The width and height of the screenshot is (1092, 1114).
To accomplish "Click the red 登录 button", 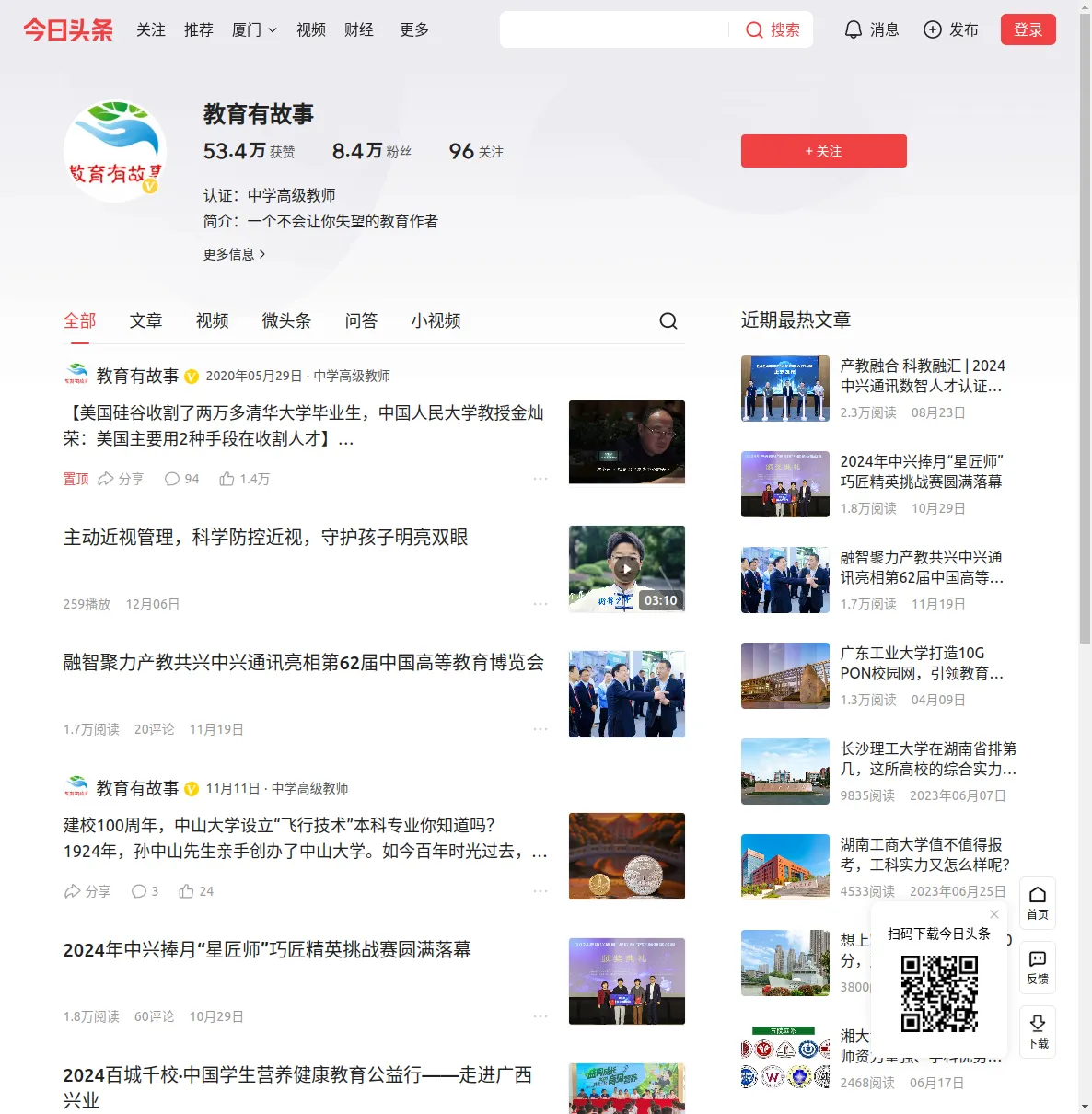I will [x=1028, y=29].
